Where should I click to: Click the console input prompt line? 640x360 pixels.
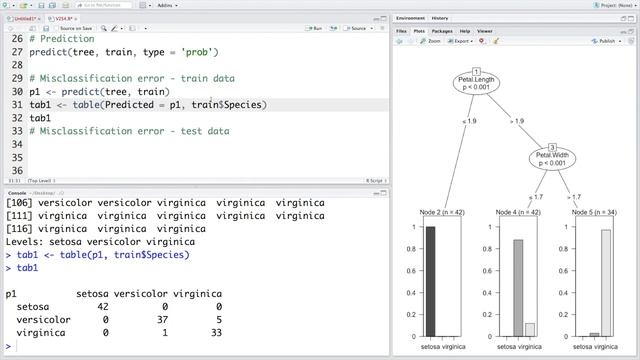tap(196, 346)
